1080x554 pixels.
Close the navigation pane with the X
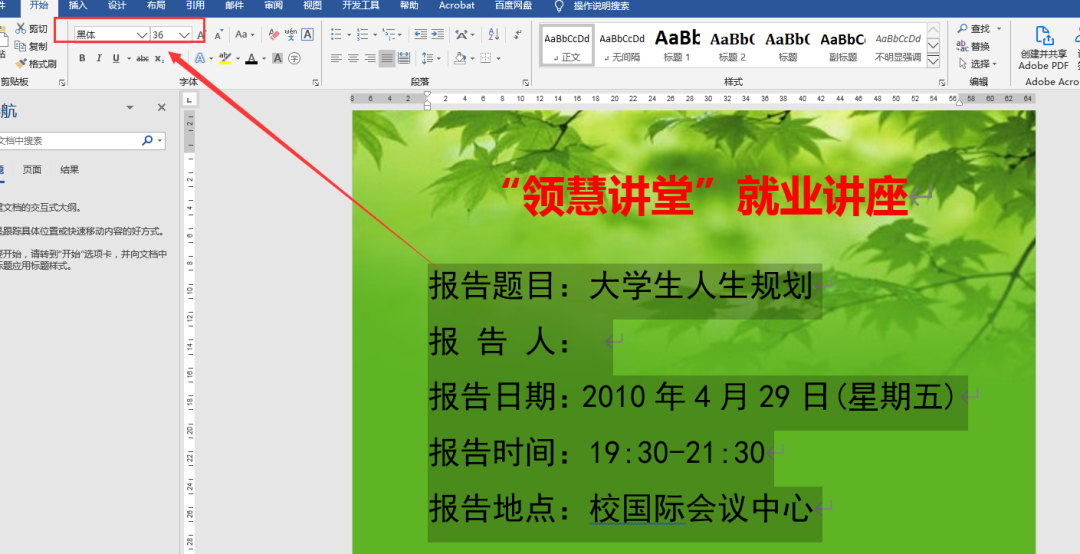(162, 107)
